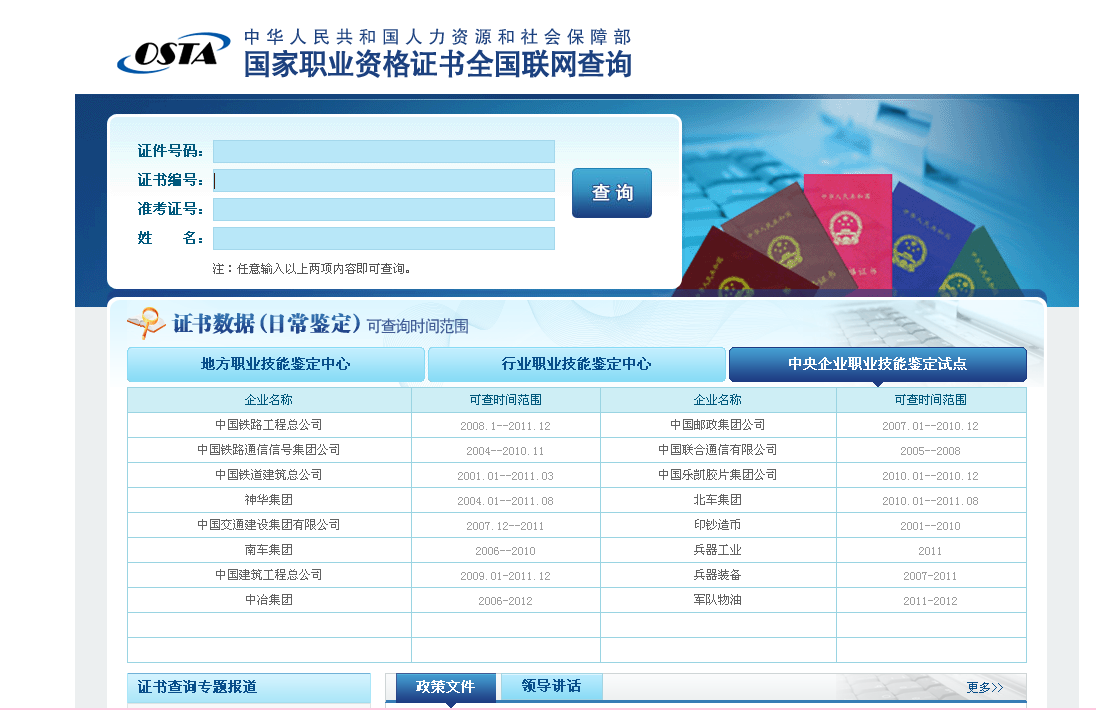The image size is (1096, 710).
Task: Select the 准考证号 input field
Action: [x=383, y=209]
